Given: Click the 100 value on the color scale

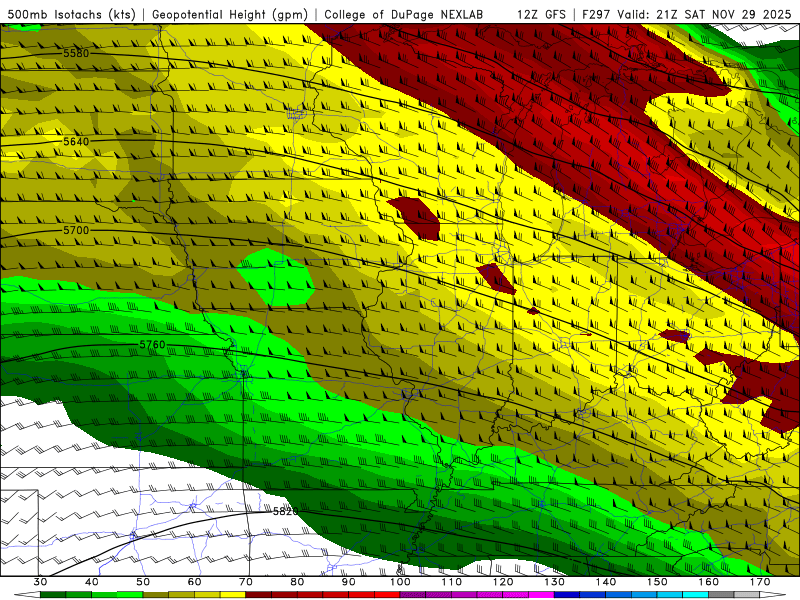Looking at the screenshot, I should click(x=401, y=582).
